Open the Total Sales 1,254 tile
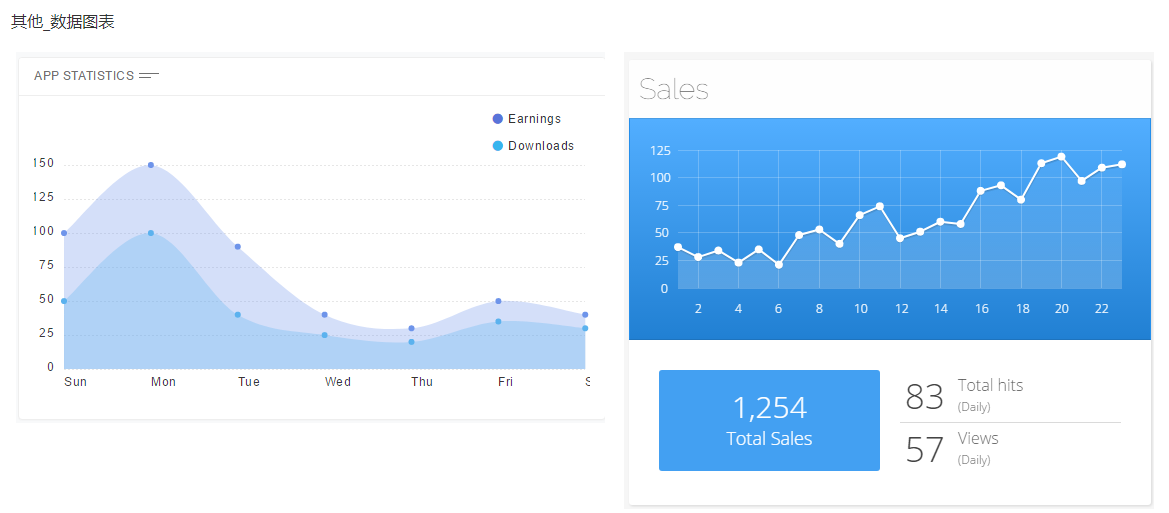Image resolution: width=1169 pixels, height=513 pixels. [769, 420]
